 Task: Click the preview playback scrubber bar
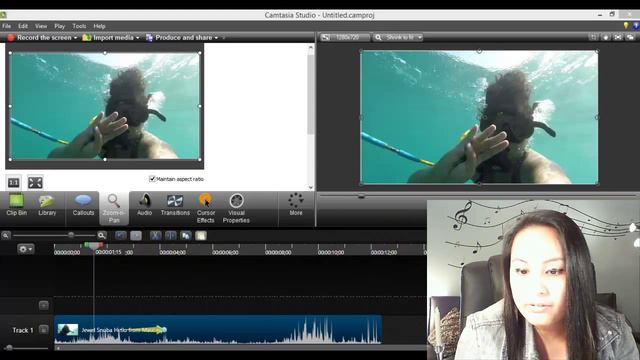coord(478,196)
